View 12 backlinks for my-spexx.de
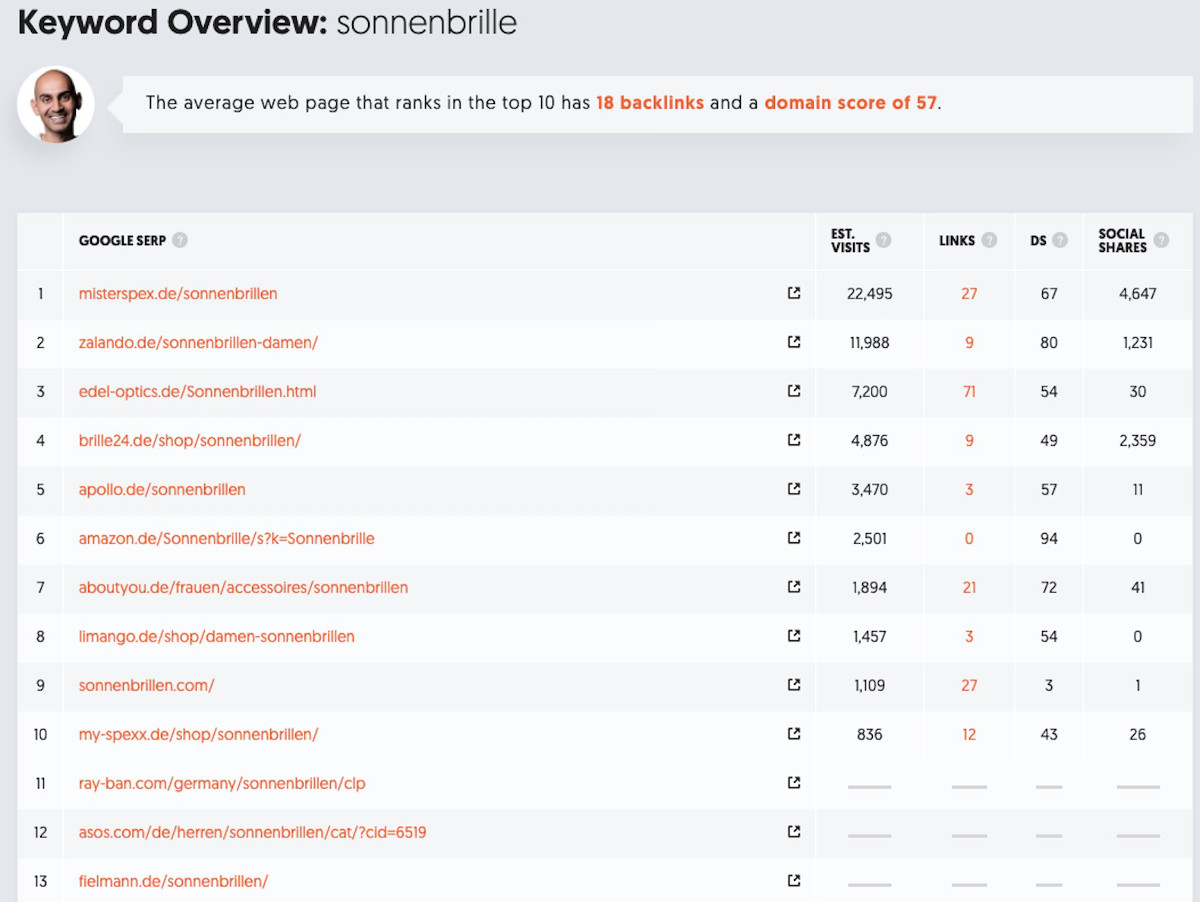 click(x=969, y=735)
